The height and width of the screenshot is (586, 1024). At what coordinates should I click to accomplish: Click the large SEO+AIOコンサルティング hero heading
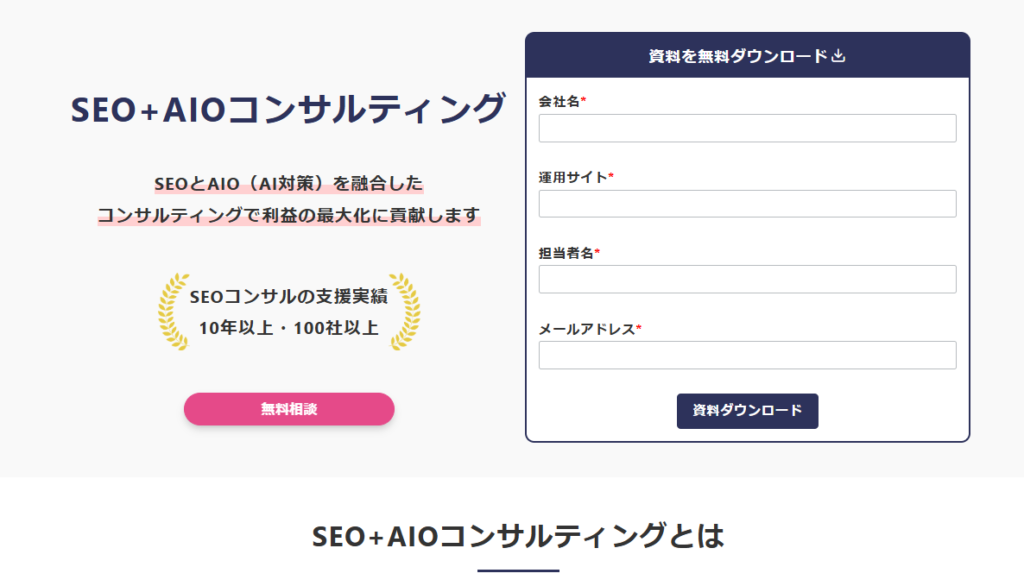288,110
